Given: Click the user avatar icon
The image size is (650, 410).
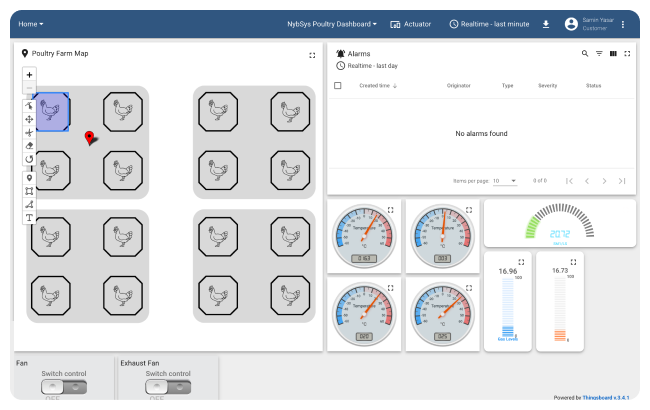Looking at the screenshot, I should (571, 24).
